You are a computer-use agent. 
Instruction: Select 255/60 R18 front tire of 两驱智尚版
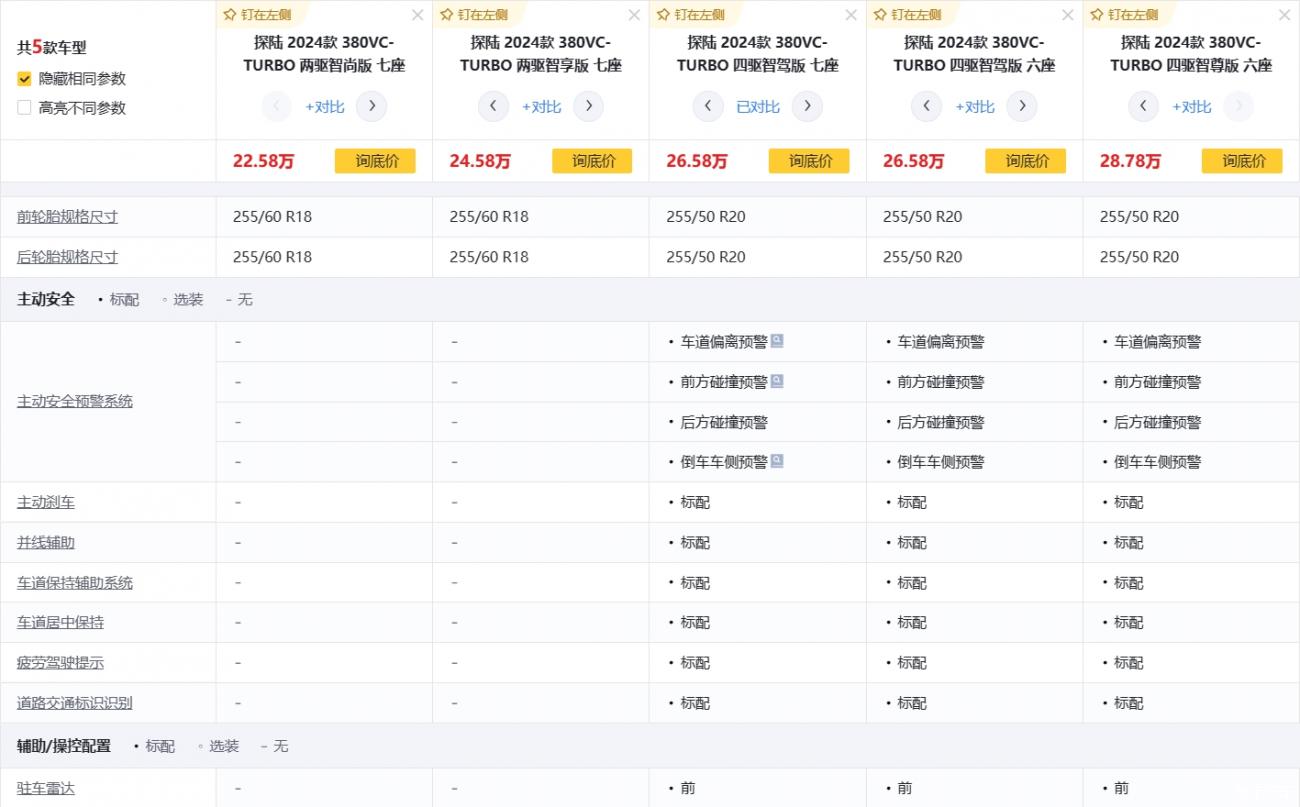point(272,217)
